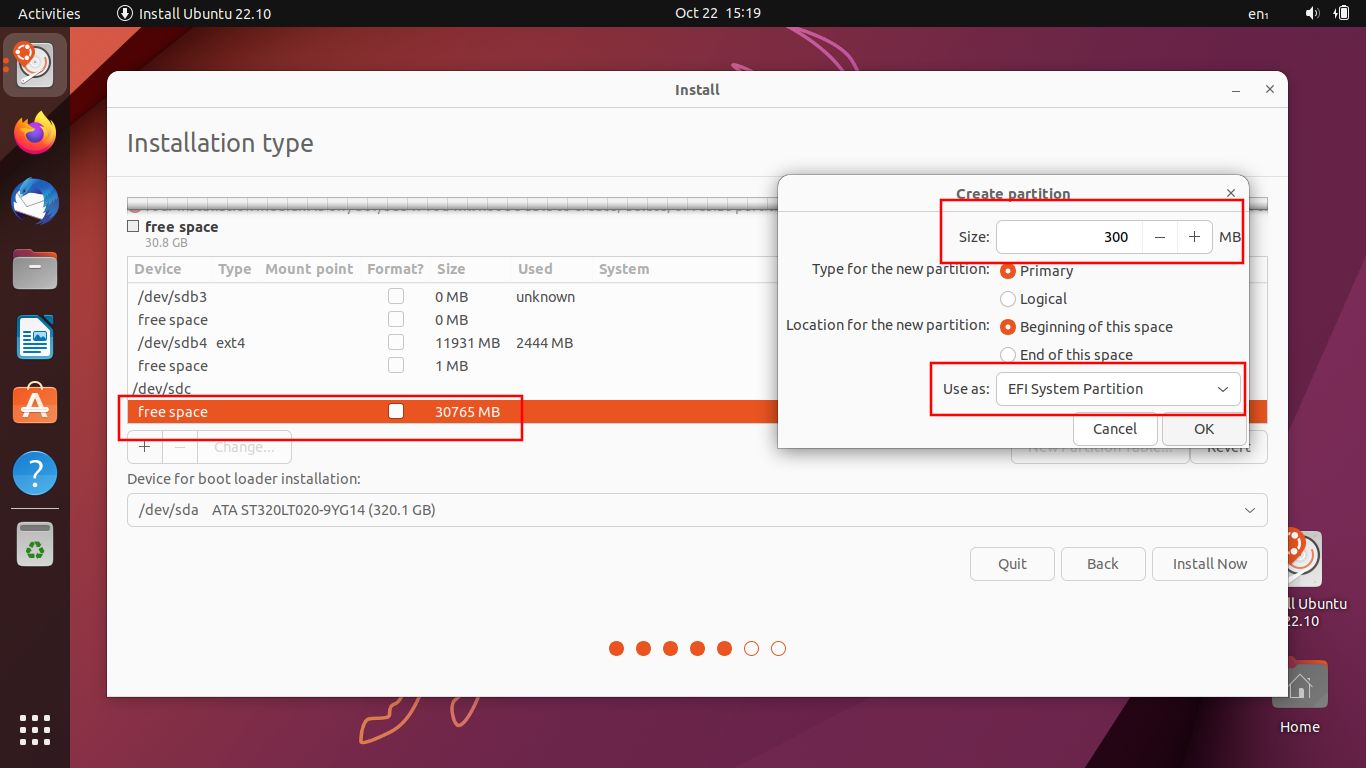Viewport: 1366px width, 768px height.
Task: Minimize the Install window
Action: tap(1235, 89)
